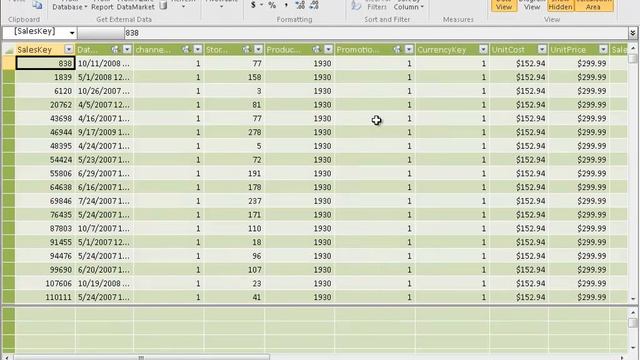Click the relationship icon in channelKey header
Screen dimensions: 640x360
[x=186, y=49]
